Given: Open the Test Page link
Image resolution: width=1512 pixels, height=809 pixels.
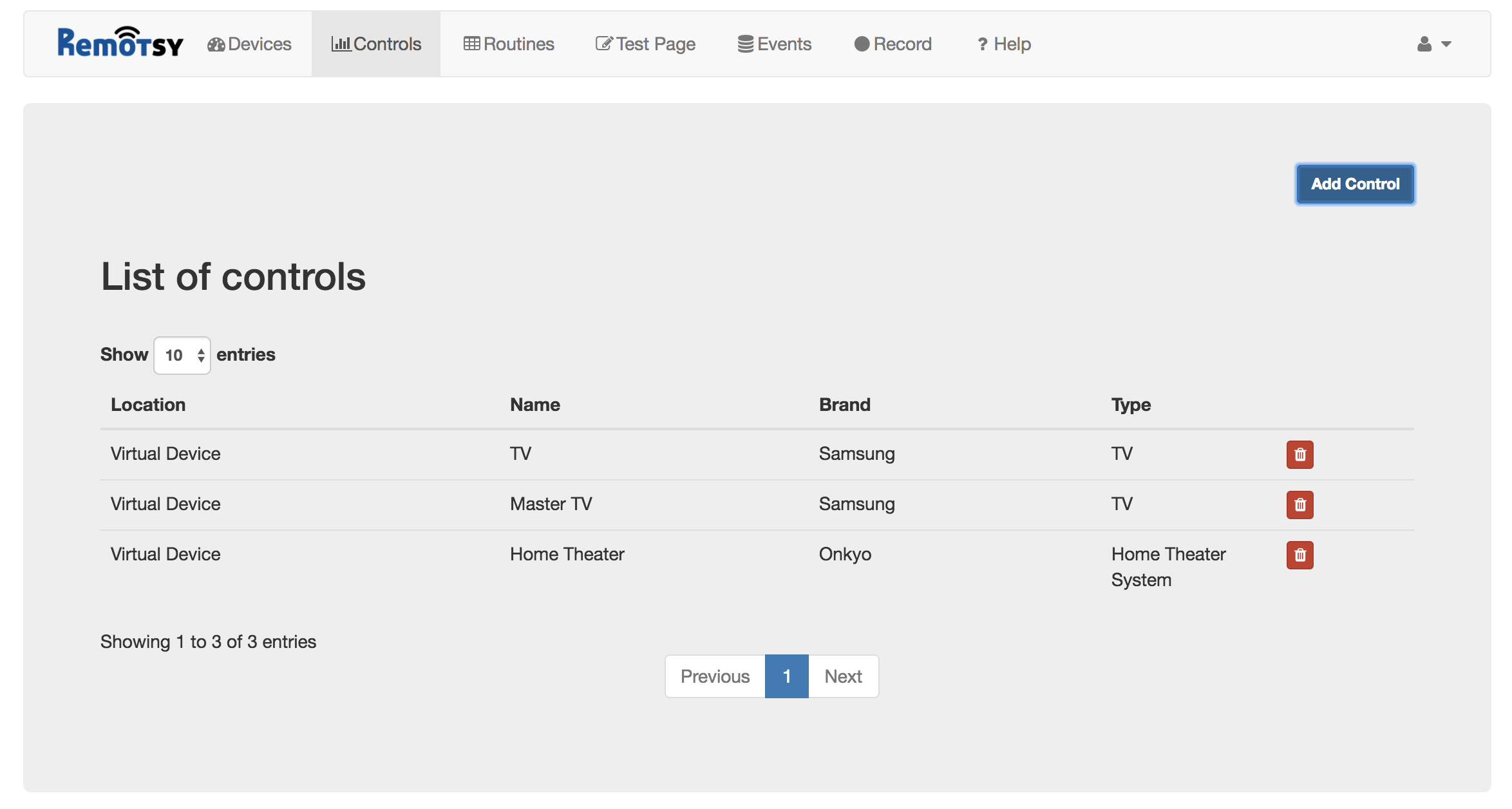Looking at the screenshot, I should click(646, 44).
